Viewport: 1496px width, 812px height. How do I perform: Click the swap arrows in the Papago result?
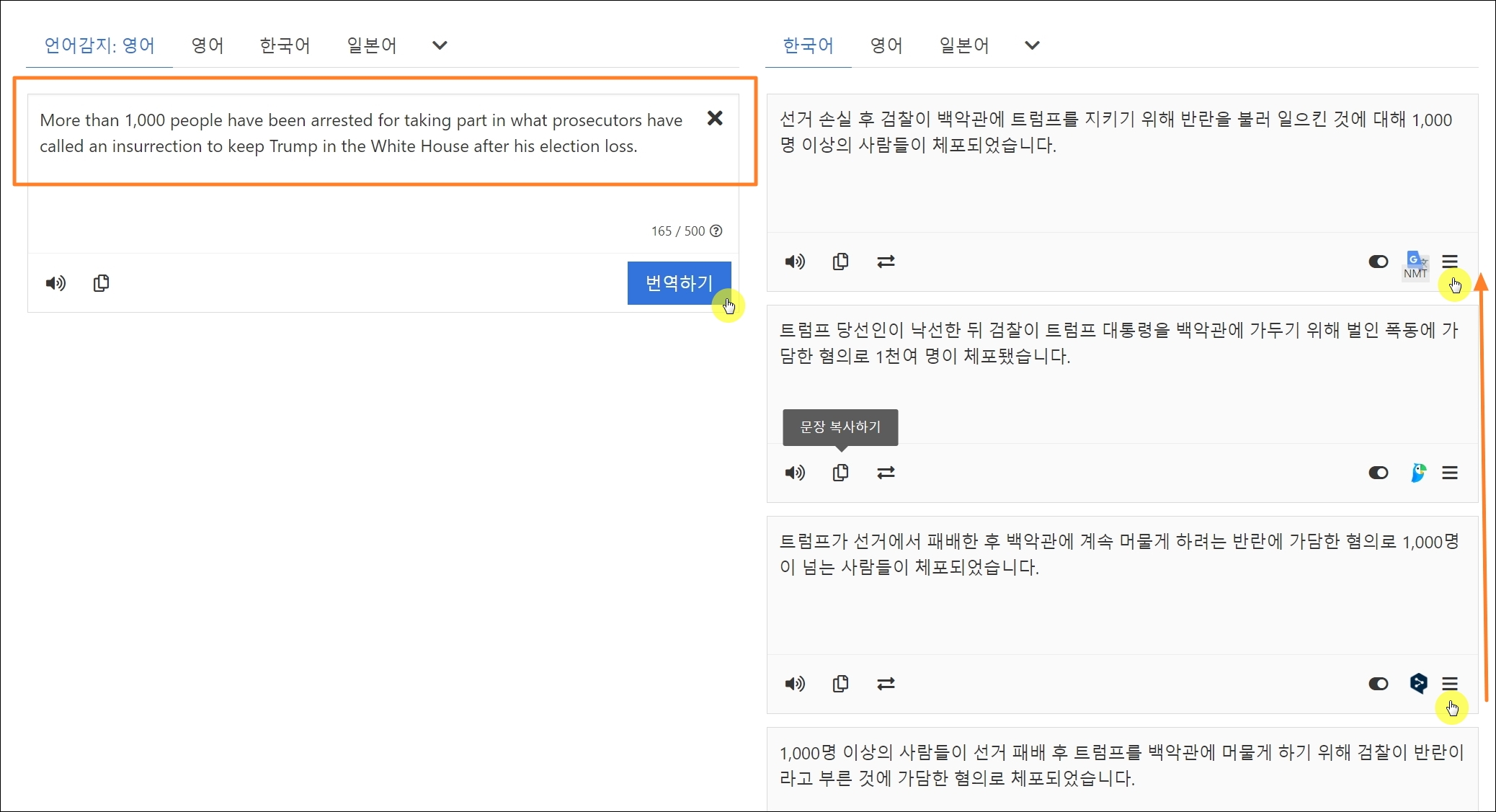pyautogui.click(x=886, y=473)
